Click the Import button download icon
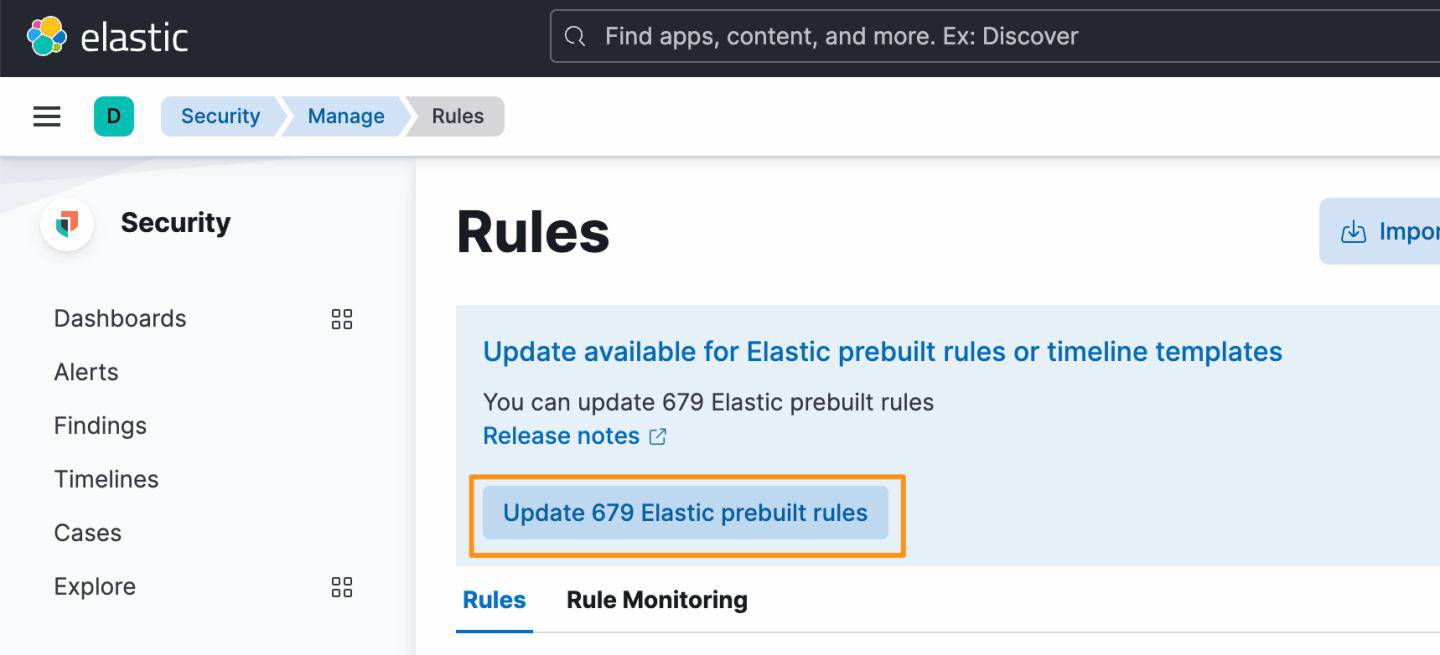Screen dimensions: 1440x655 [x=1353, y=232]
